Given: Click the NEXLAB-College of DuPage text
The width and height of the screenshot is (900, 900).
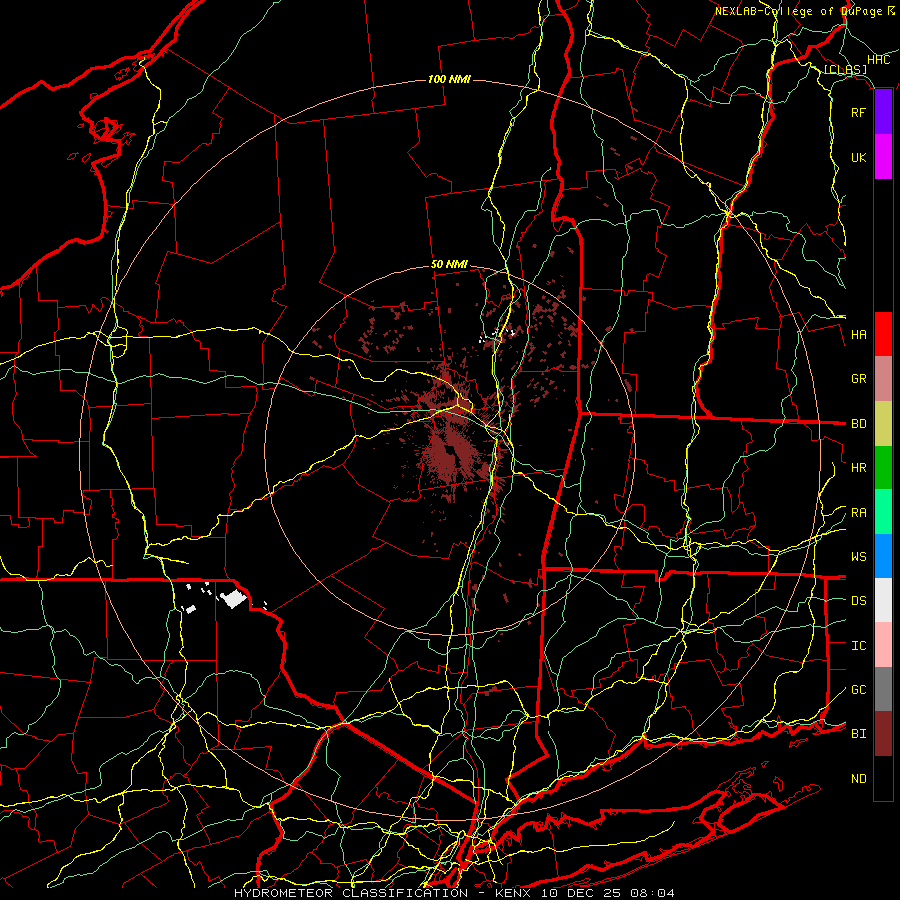Looking at the screenshot, I should [x=800, y=11].
